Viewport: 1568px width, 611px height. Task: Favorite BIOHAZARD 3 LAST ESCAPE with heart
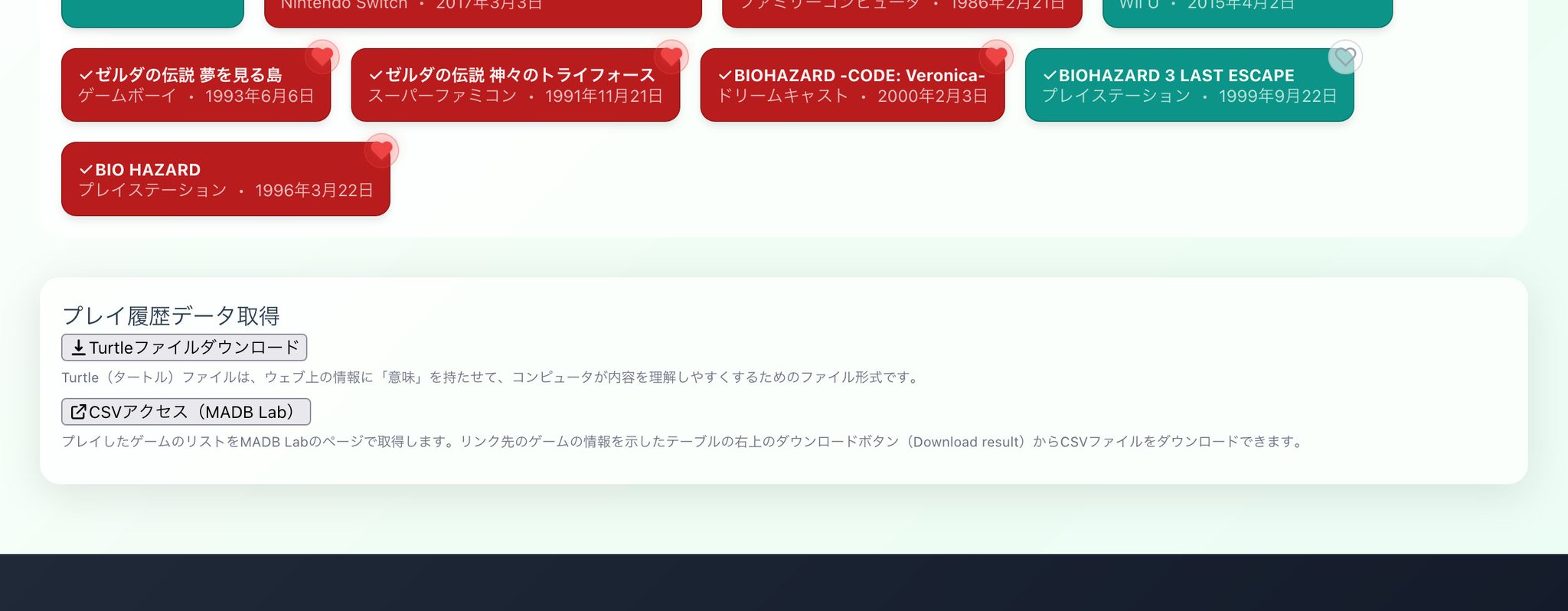(1345, 57)
